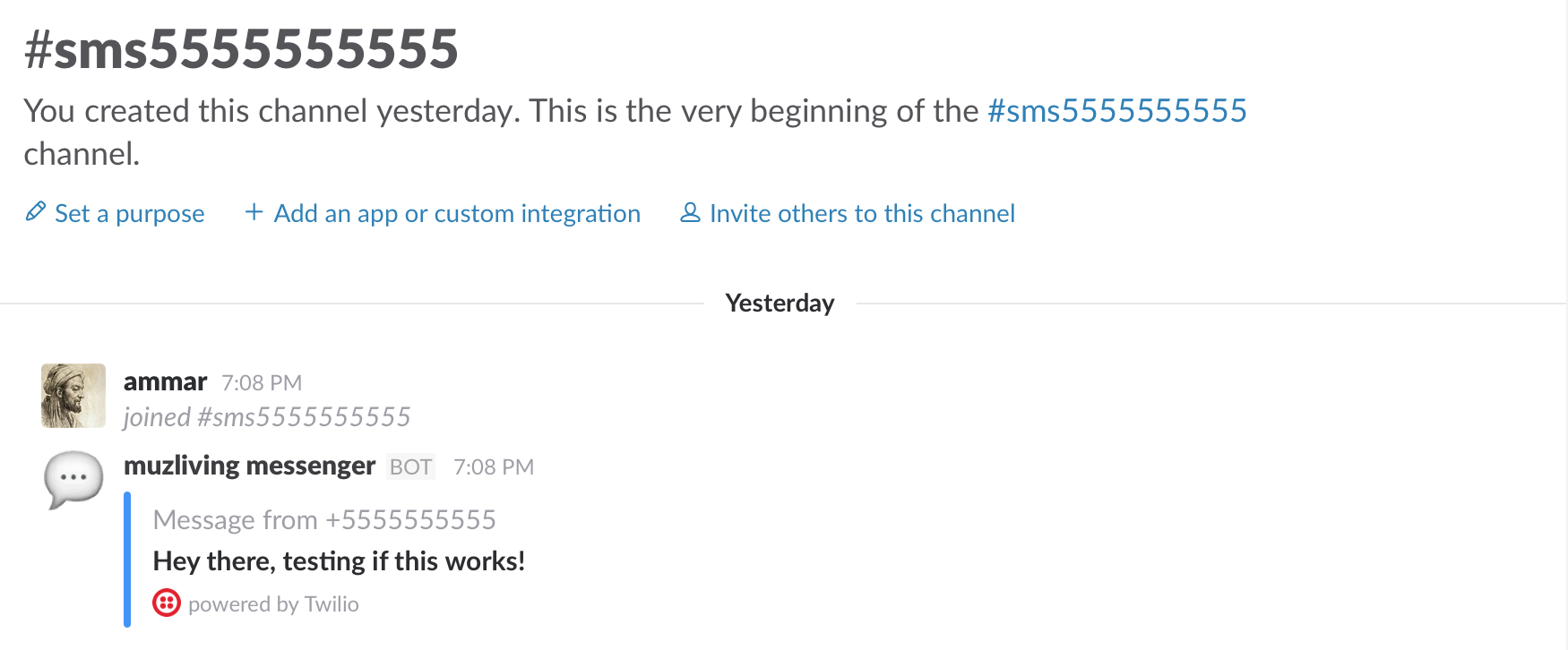The width and height of the screenshot is (1568, 650).
Task: Click the Yesterday date divider
Action: coord(780,304)
